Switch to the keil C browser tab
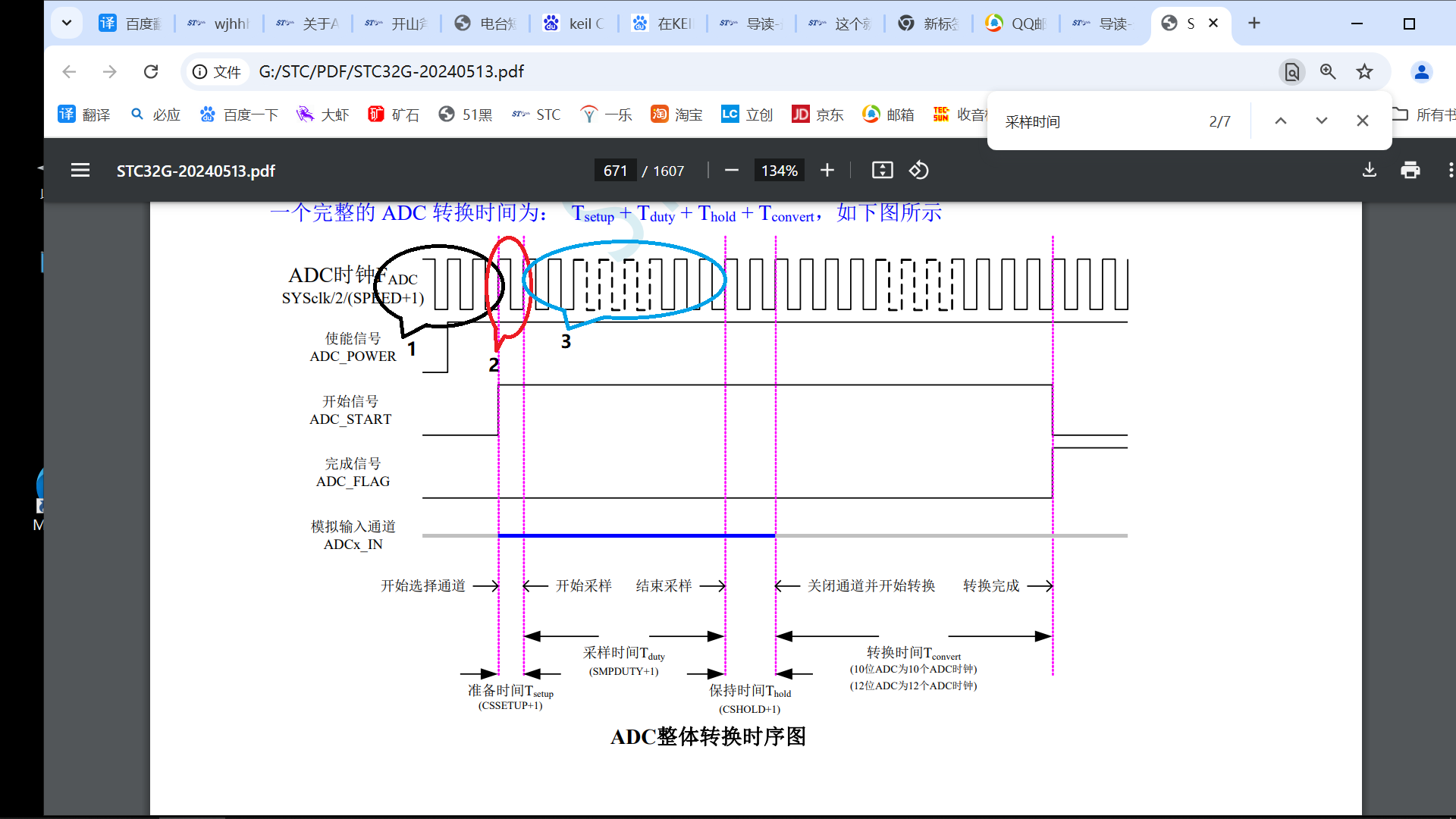Image resolution: width=1456 pixels, height=819 pixels. [x=574, y=24]
